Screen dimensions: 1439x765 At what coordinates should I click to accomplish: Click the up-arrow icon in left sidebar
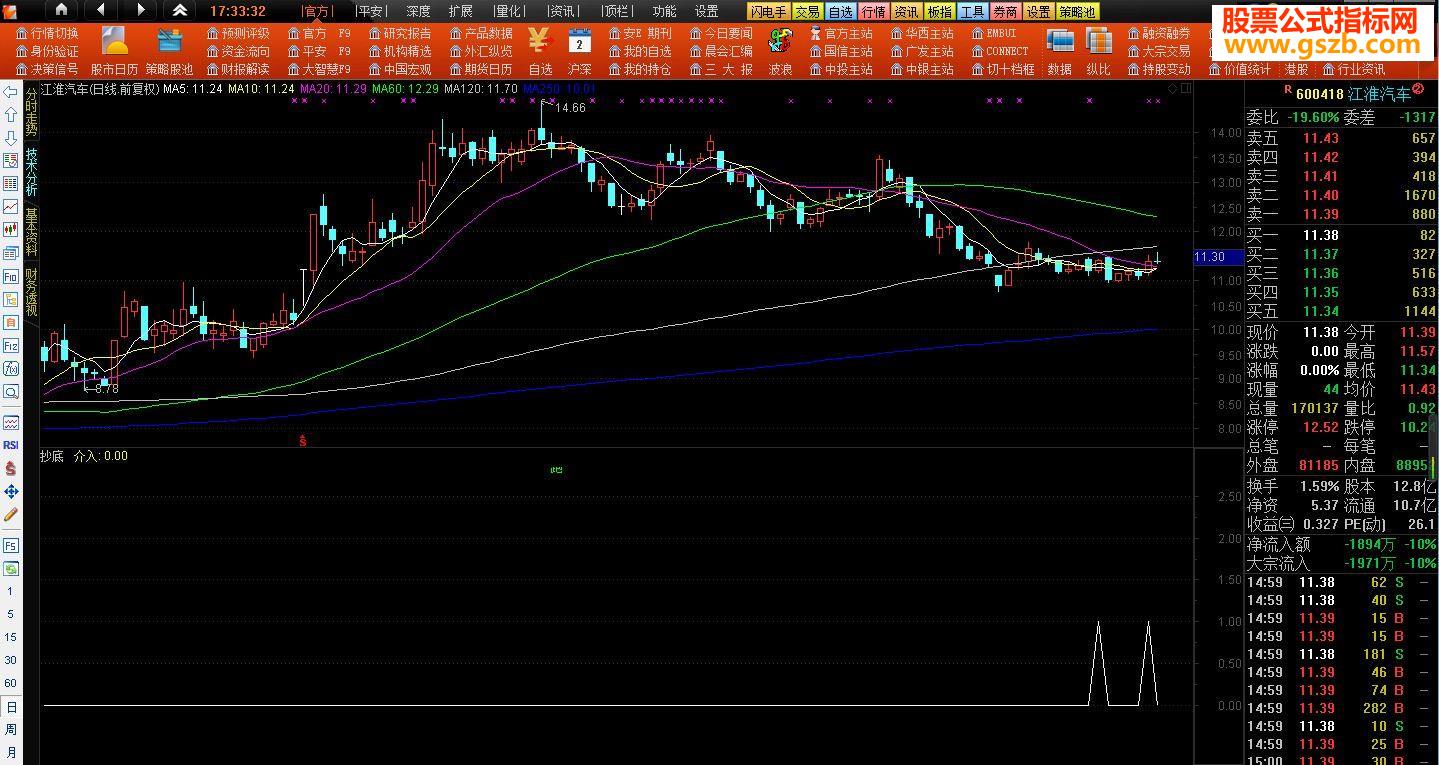point(11,115)
